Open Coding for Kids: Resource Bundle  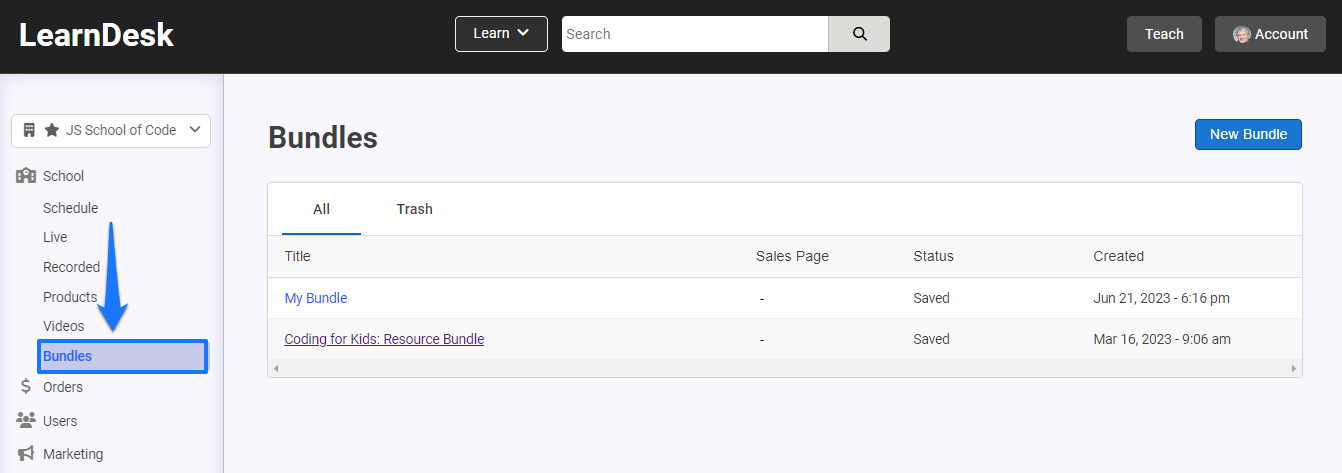[x=384, y=339]
